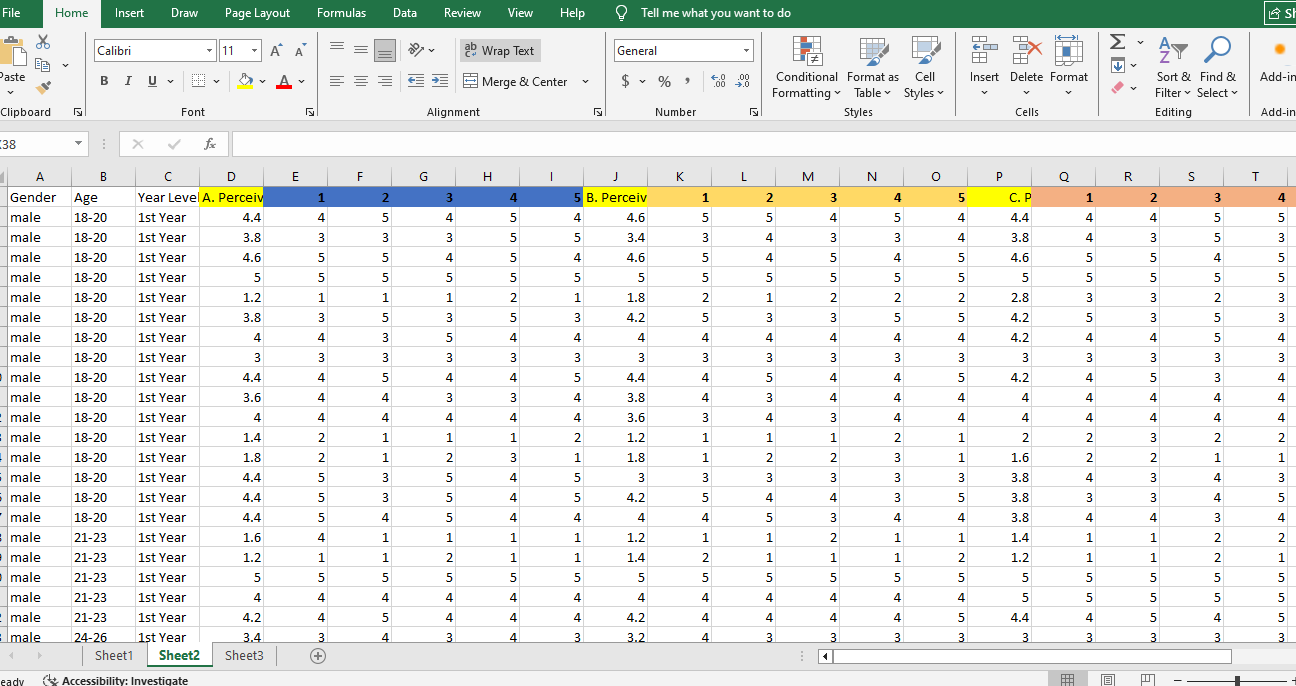Viewport: 1296px width, 686px height.
Task: Apply cell borders icon
Action: point(199,81)
